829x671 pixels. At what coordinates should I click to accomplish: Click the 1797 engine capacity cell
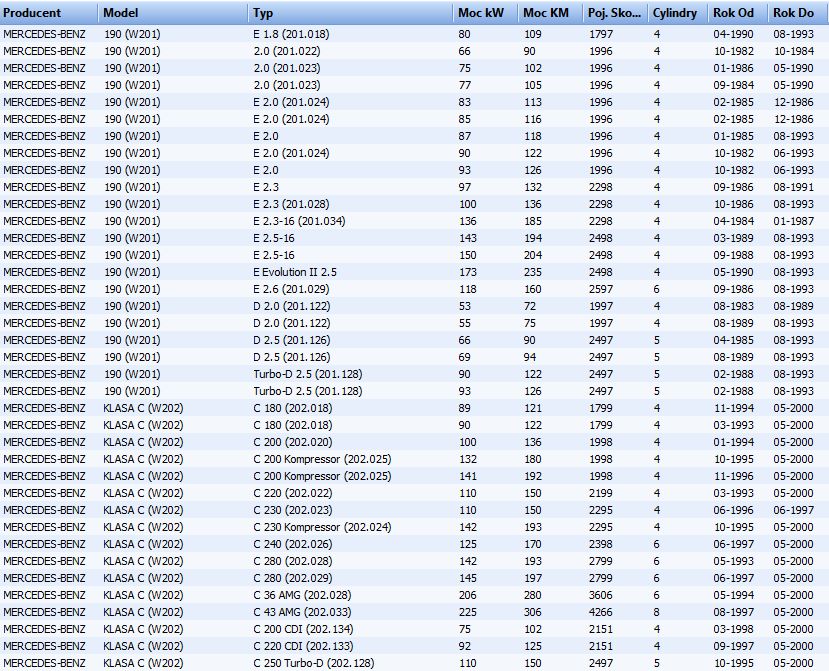click(x=601, y=34)
